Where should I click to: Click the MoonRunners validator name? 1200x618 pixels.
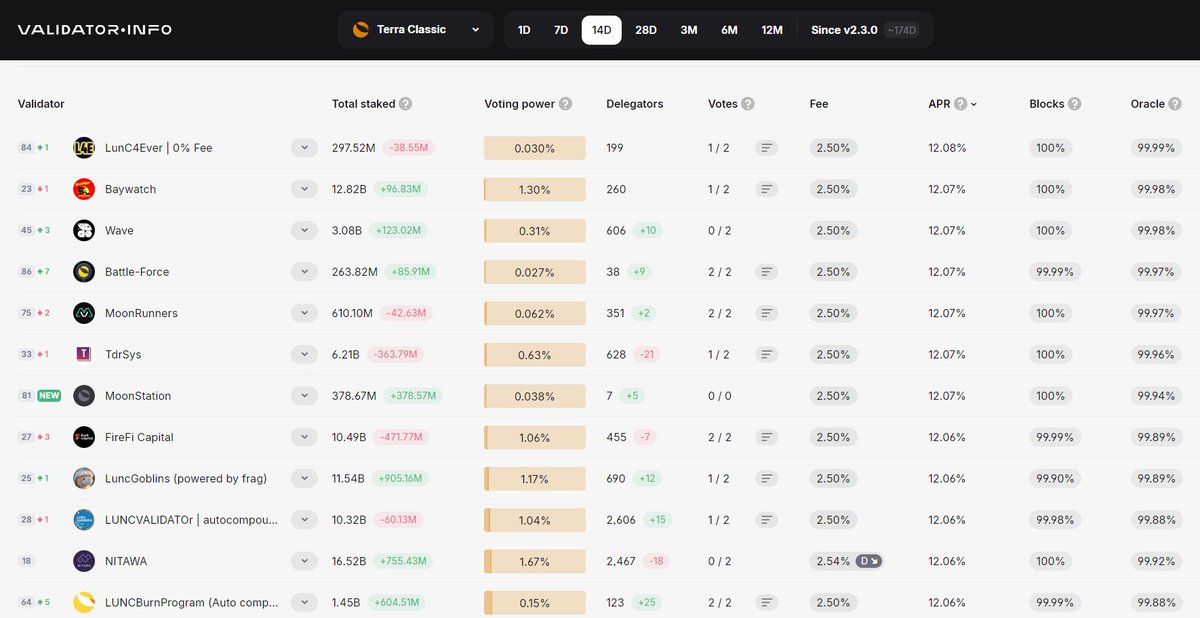click(x=141, y=313)
